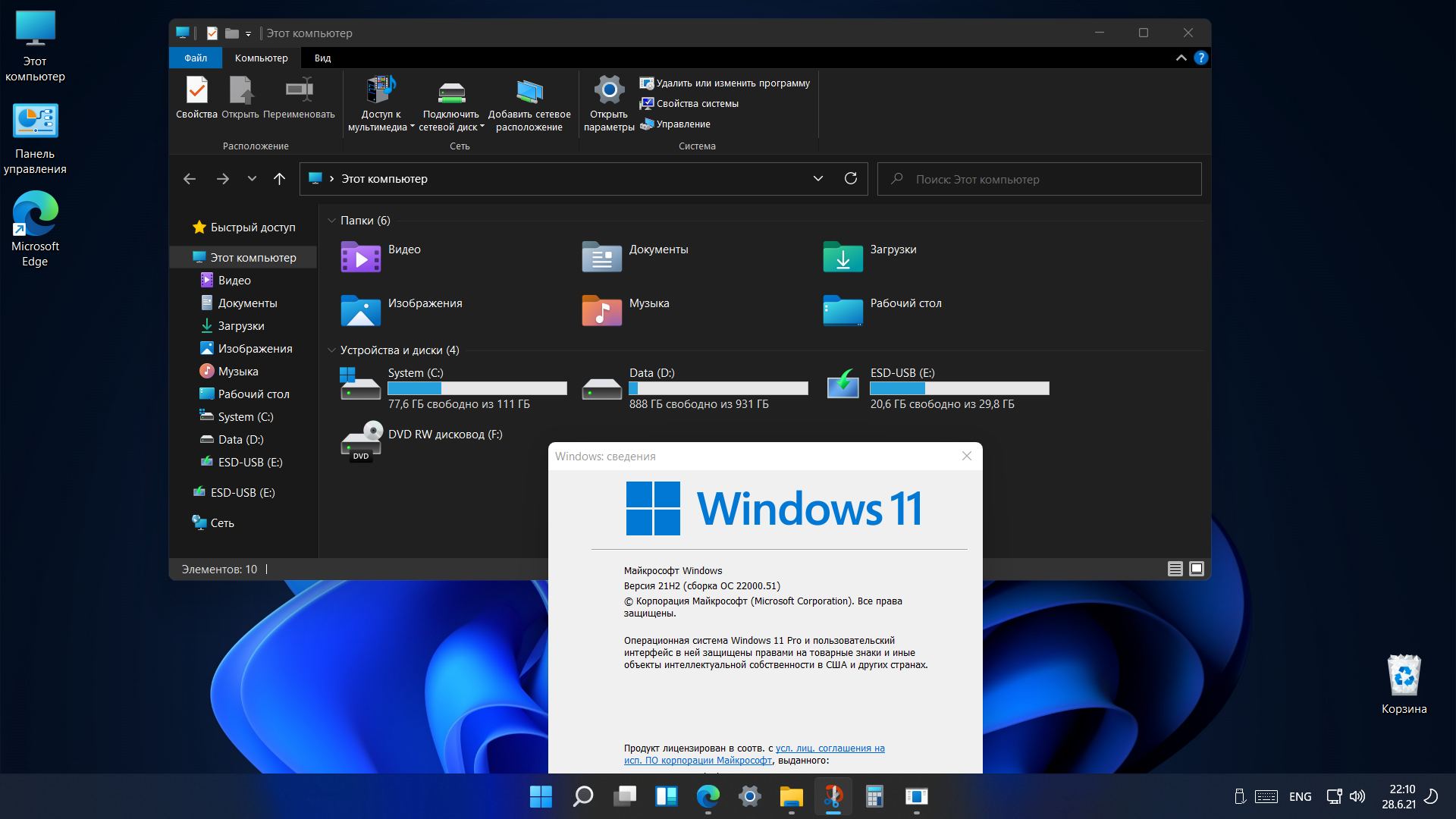The height and width of the screenshot is (819, 1456).
Task: Select the Документы folder in main pane
Action: coord(635,256)
